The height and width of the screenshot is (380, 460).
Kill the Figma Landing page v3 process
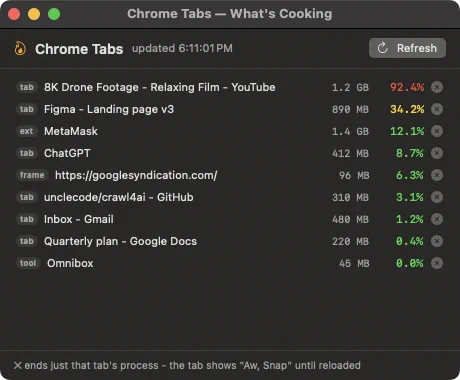[437, 109]
